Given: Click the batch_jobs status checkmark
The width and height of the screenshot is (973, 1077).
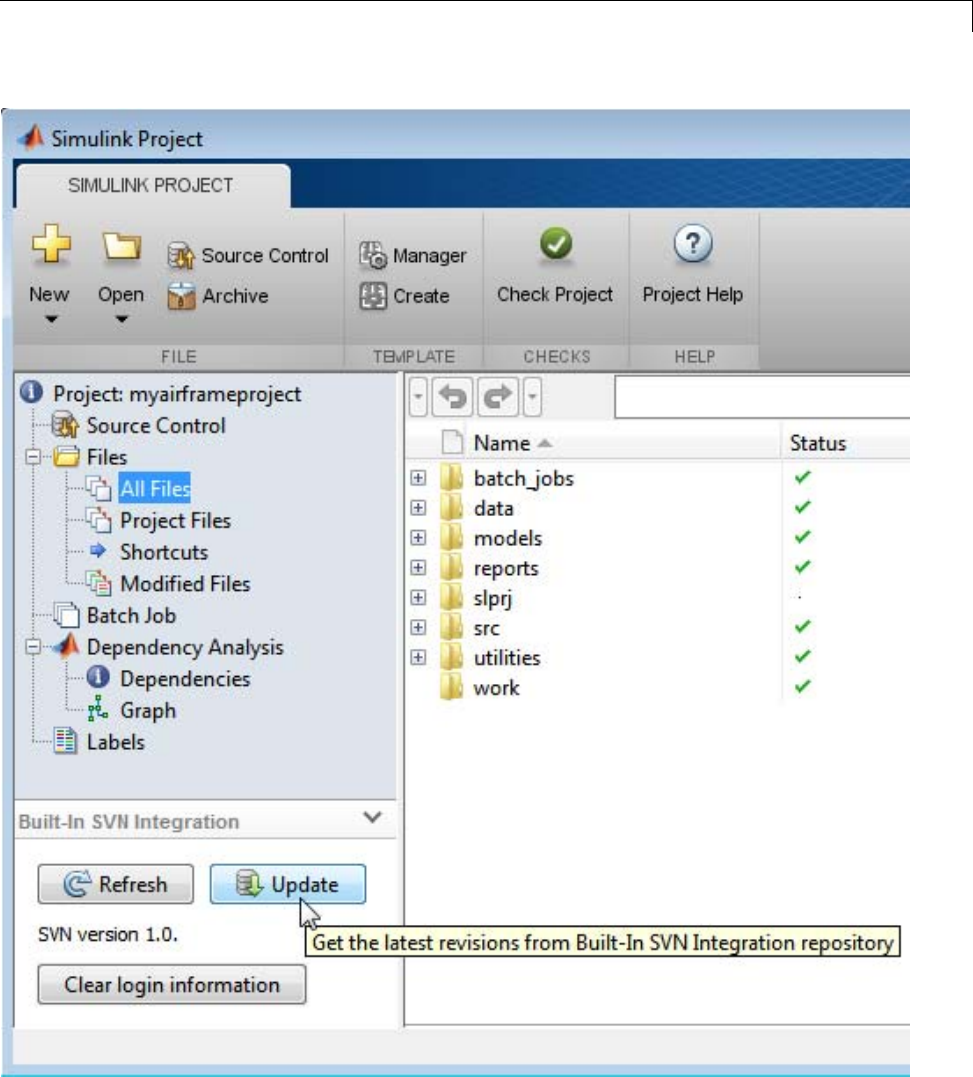Looking at the screenshot, I should tap(802, 477).
